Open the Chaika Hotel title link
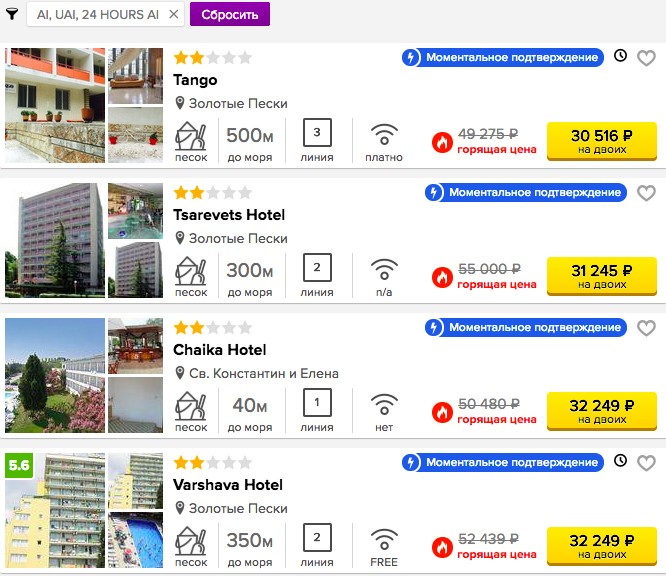The height and width of the screenshot is (576, 666). click(x=220, y=350)
